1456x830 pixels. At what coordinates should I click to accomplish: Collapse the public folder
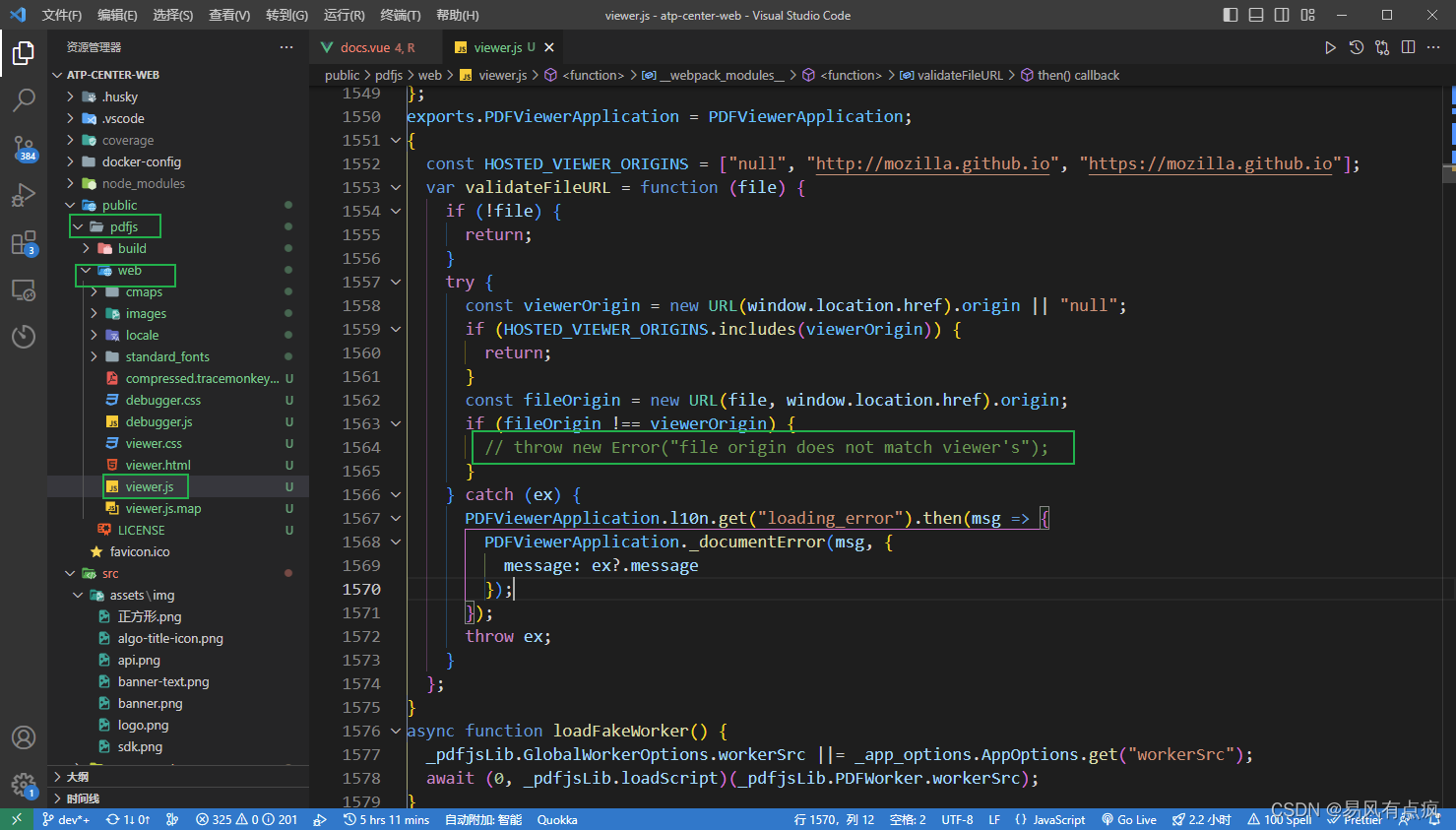coord(177,205)
